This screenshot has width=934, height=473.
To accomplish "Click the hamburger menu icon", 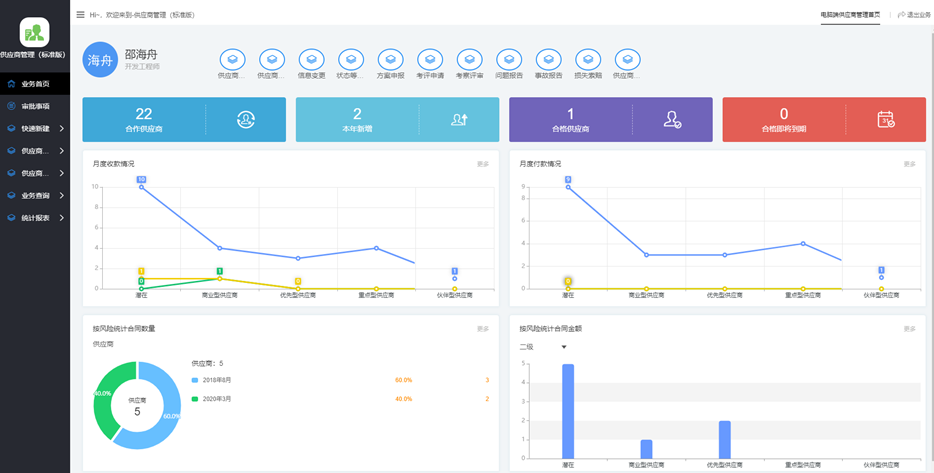I will [x=80, y=15].
